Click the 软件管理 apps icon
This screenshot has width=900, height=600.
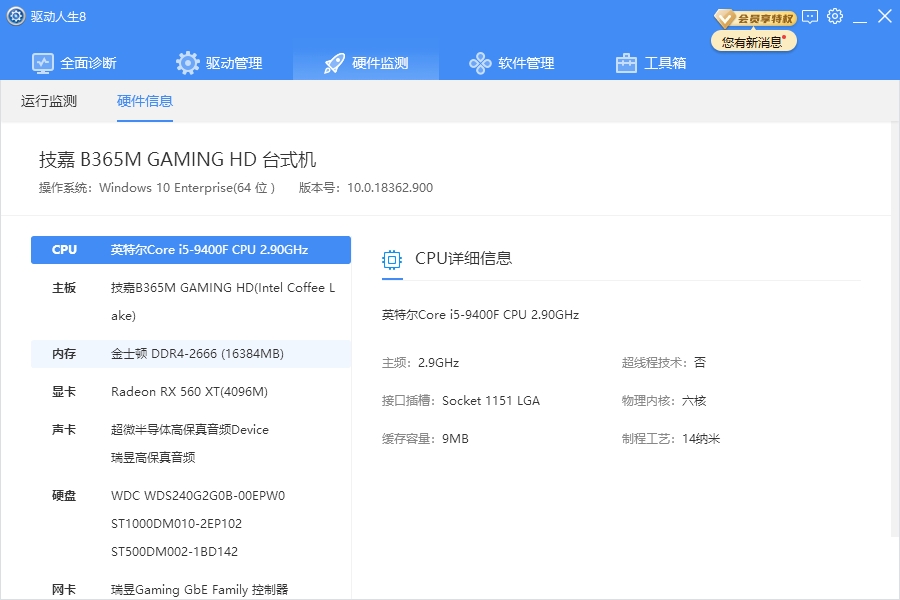[x=480, y=63]
